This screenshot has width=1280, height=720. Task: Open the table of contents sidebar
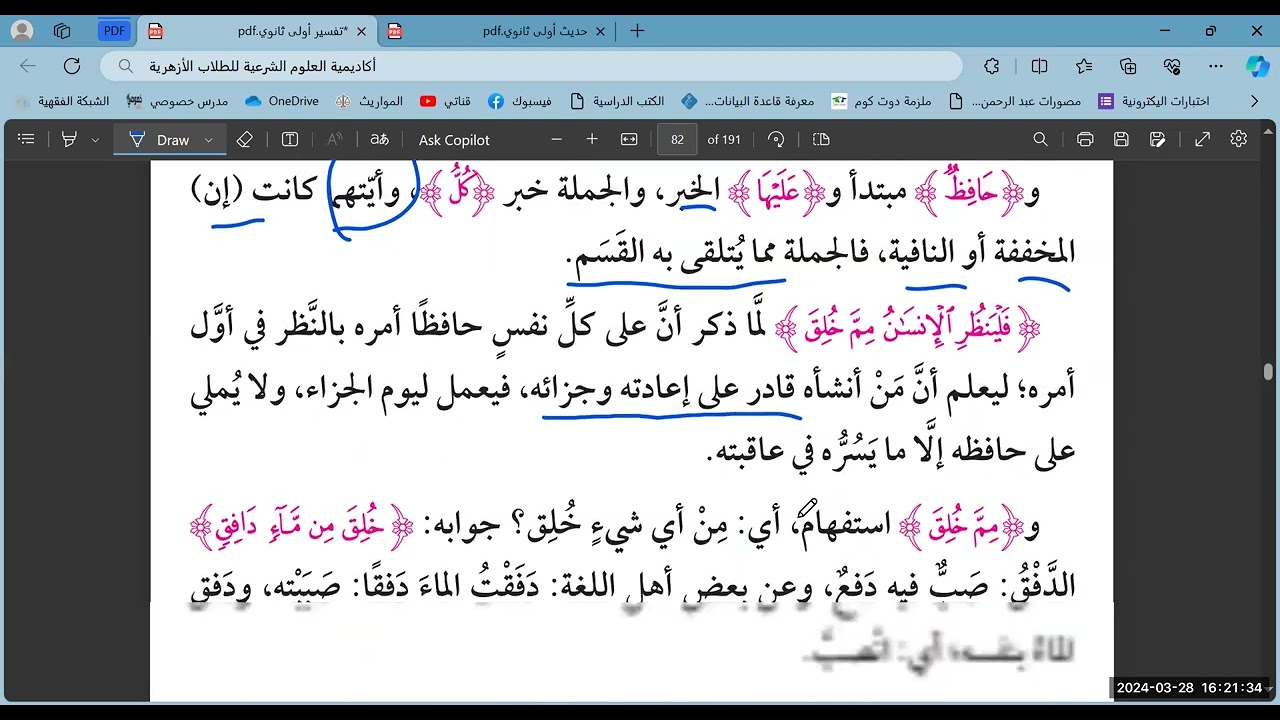pos(26,140)
